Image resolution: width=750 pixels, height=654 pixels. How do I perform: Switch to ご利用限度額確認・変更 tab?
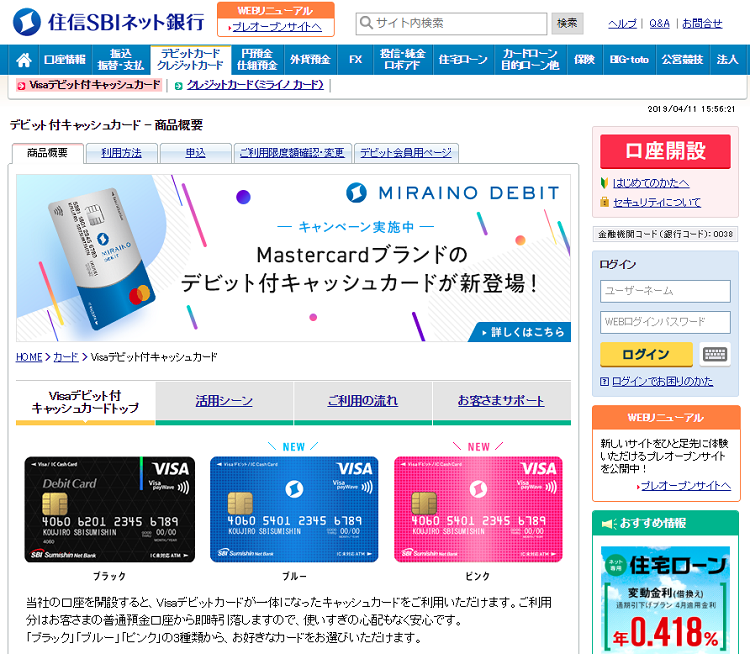pyautogui.click(x=292, y=153)
